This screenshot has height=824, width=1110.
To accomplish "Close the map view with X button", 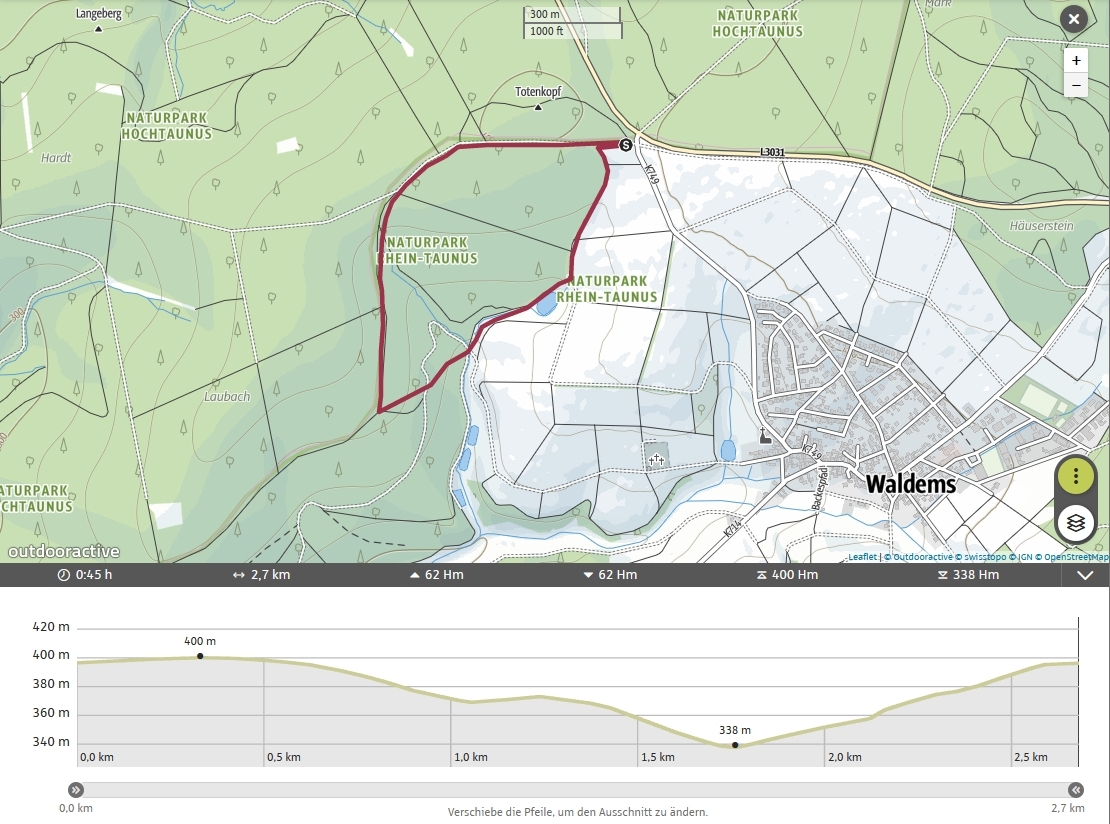I will pyautogui.click(x=1073, y=19).
